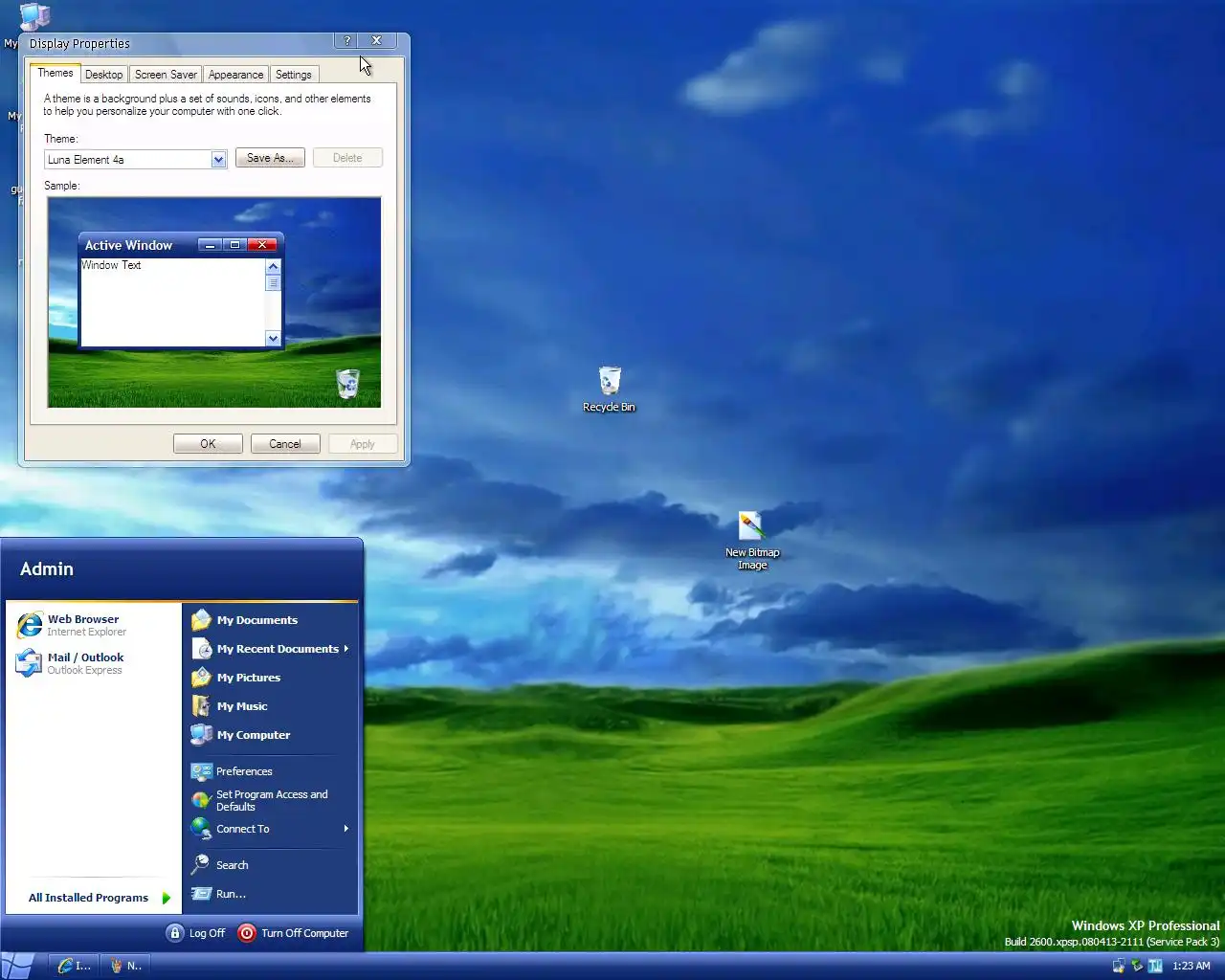The height and width of the screenshot is (980, 1225).
Task: Click Cancel in Display Properties
Action: coord(285,444)
